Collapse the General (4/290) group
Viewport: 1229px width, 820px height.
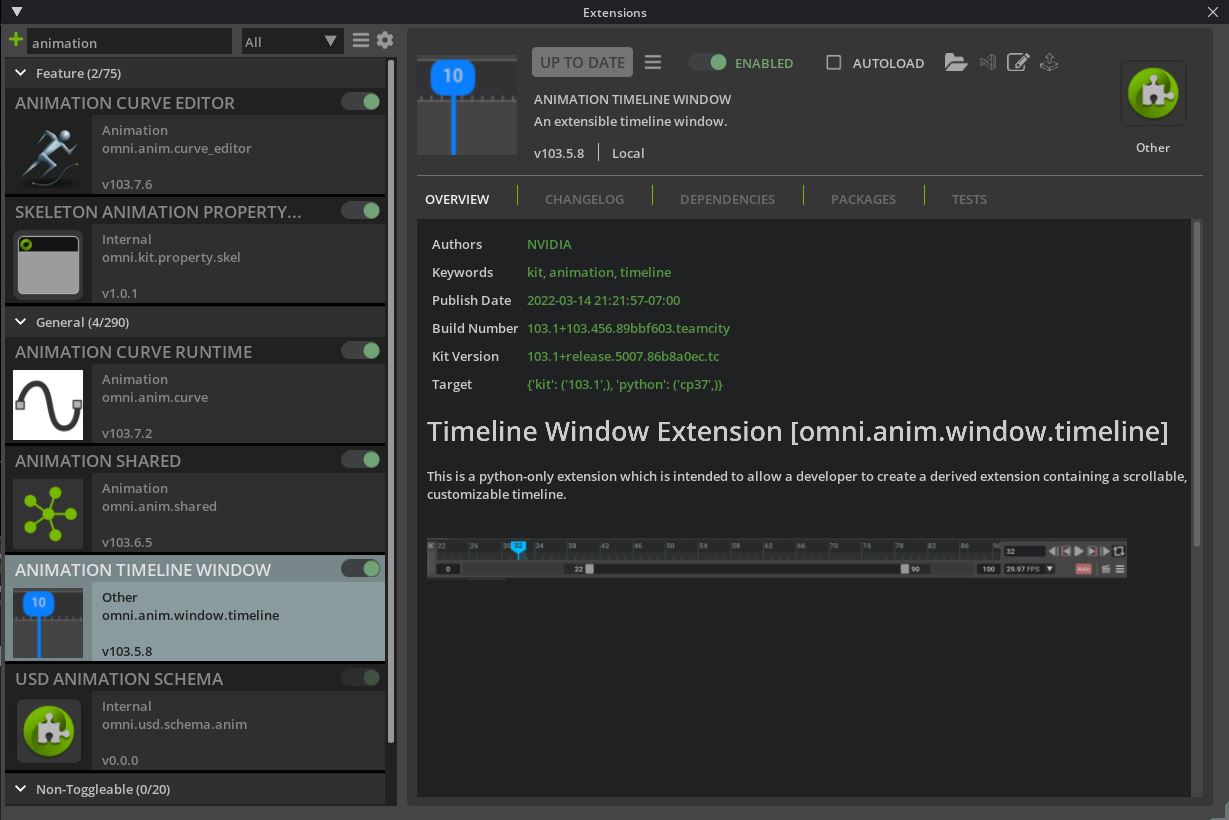21,322
